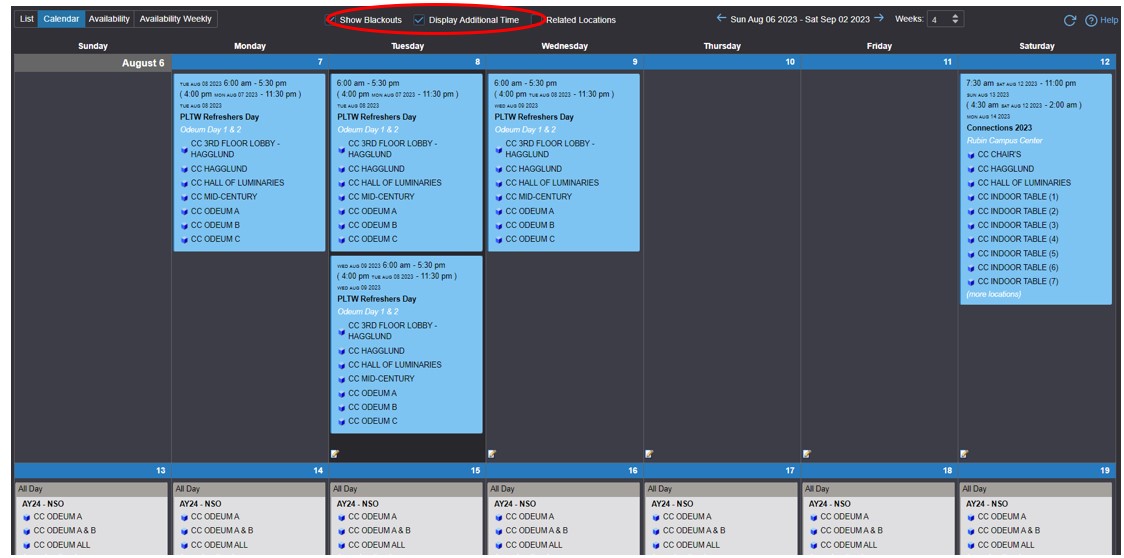
Task: Toggle the Show Blackouts checkbox
Action: tap(332, 20)
